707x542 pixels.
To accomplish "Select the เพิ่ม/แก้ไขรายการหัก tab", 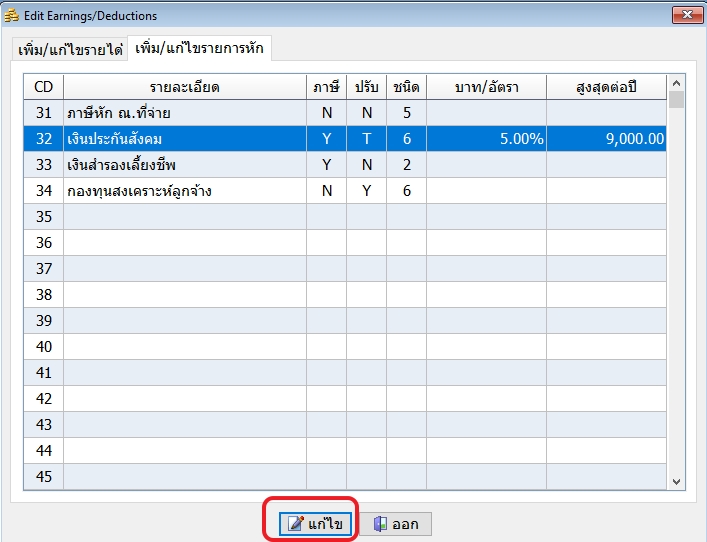I will [x=198, y=49].
